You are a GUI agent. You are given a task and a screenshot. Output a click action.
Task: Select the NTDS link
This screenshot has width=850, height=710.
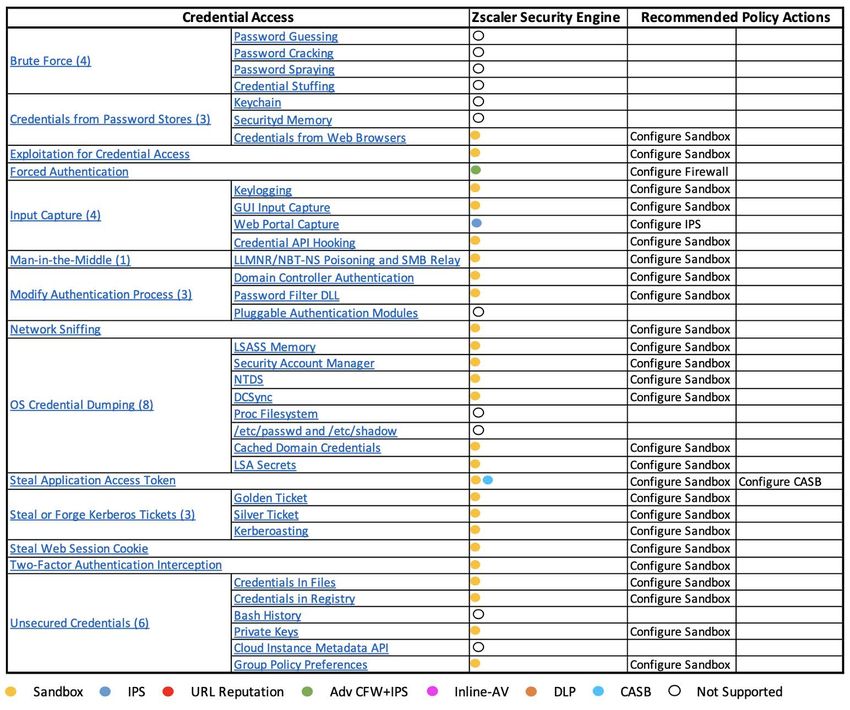click(248, 380)
